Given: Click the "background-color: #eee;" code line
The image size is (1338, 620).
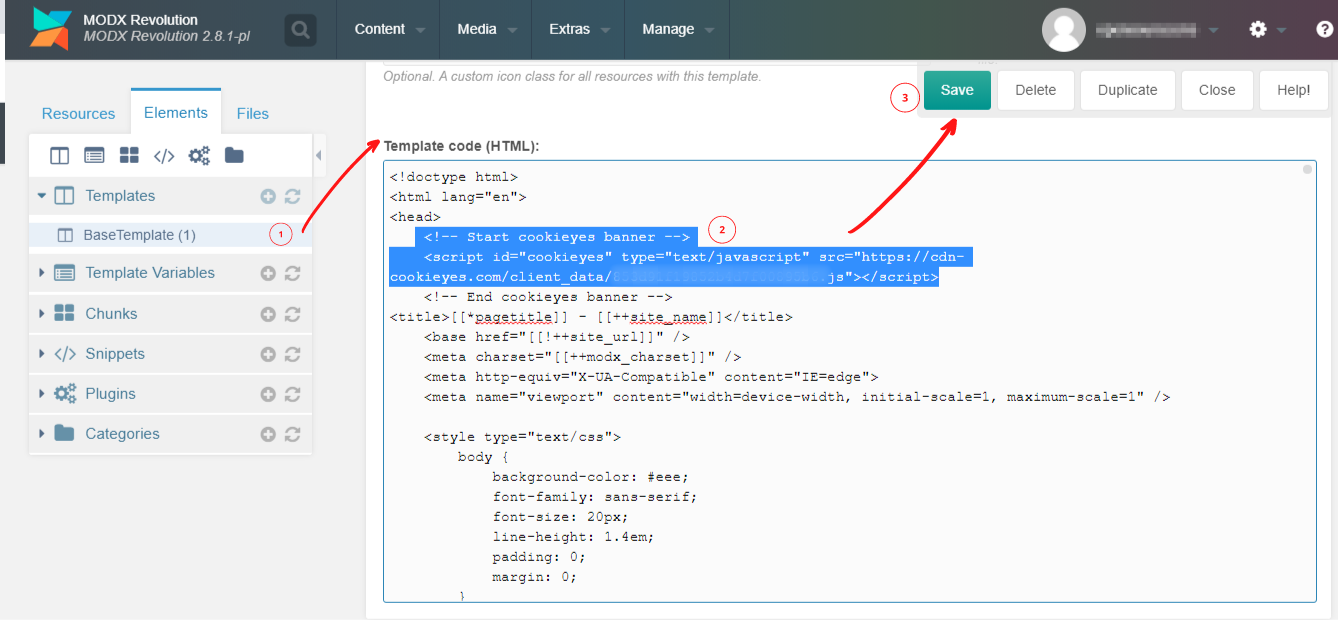Looking at the screenshot, I should coord(590,477).
